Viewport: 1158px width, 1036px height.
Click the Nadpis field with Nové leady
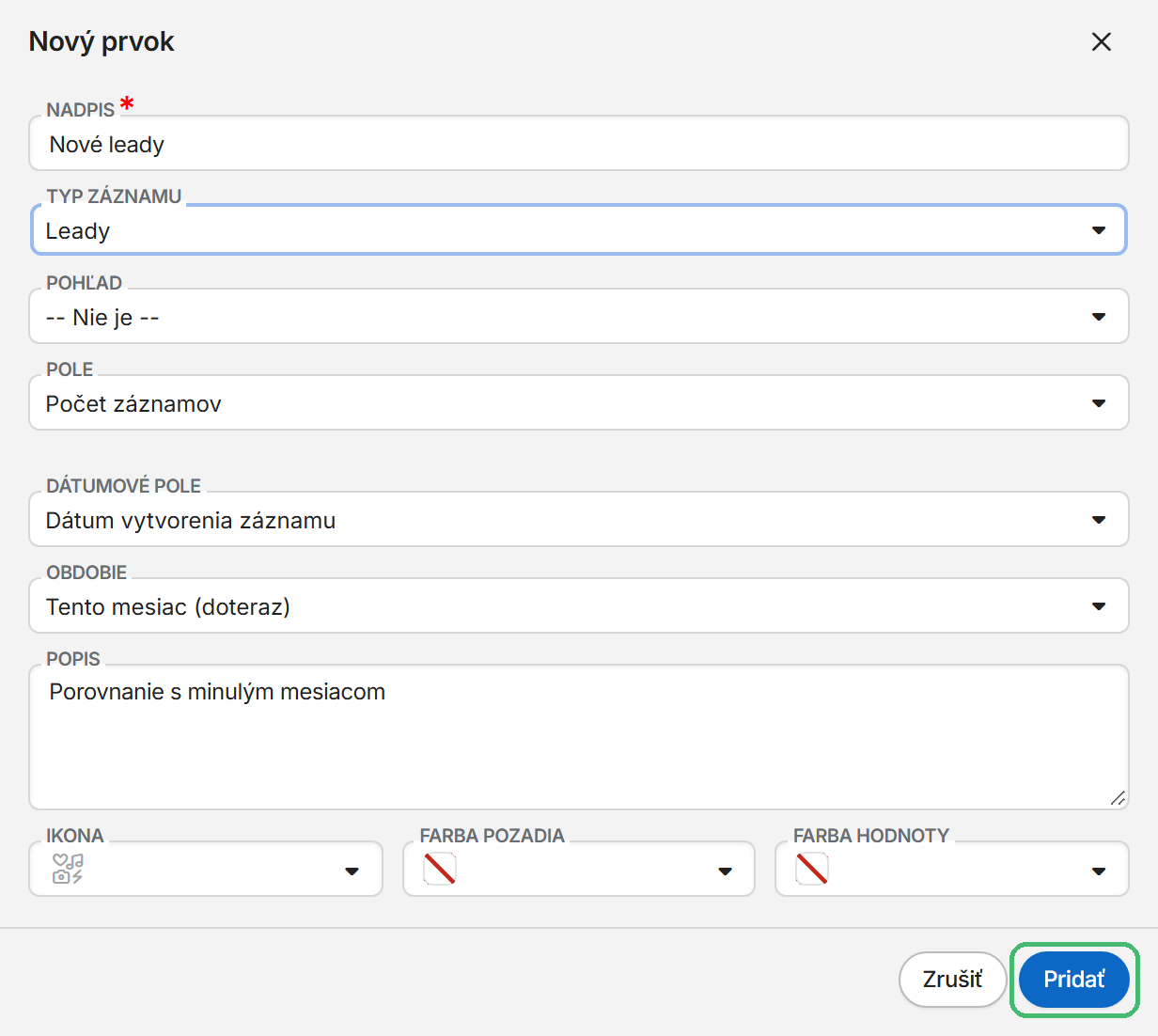click(x=579, y=144)
